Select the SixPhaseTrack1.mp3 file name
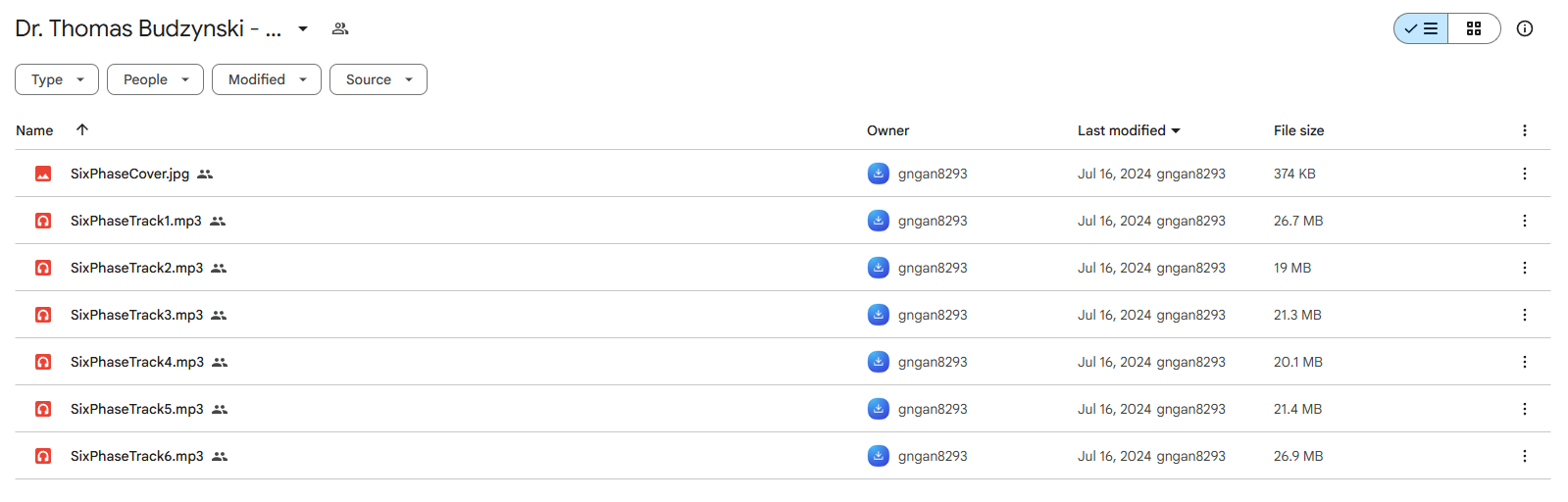Screen dimensions: 1568x502 (136, 221)
